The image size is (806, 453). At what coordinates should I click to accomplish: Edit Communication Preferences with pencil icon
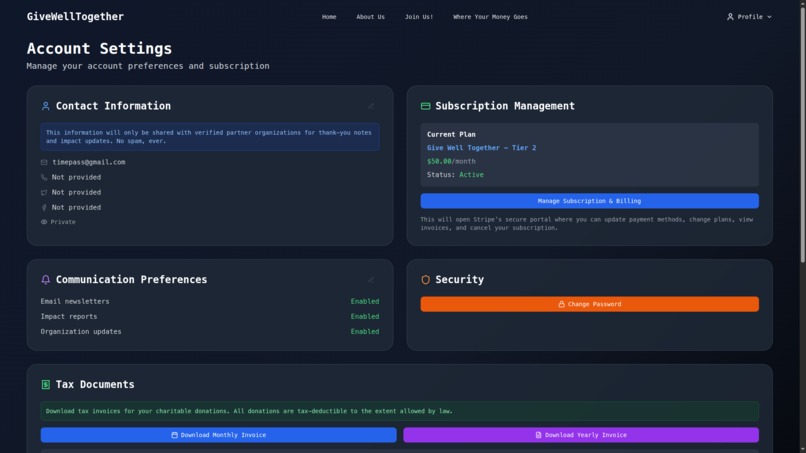coord(371,280)
